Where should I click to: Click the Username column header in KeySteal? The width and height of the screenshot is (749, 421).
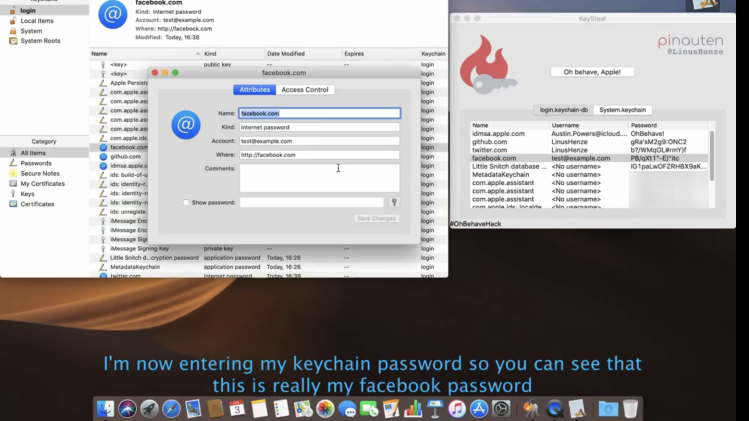(x=588, y=125)
